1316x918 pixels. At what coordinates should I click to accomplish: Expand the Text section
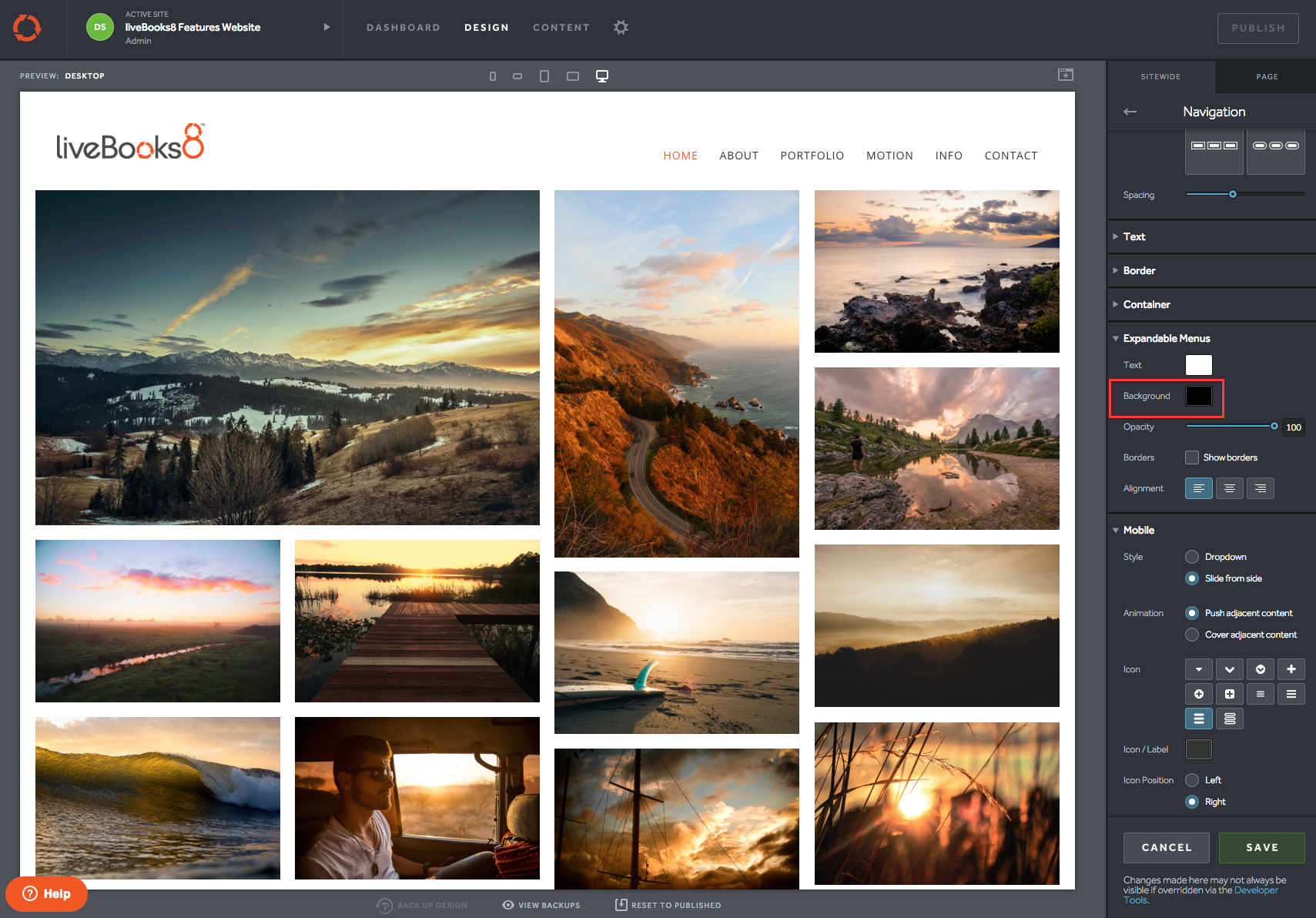[1134, 236]
